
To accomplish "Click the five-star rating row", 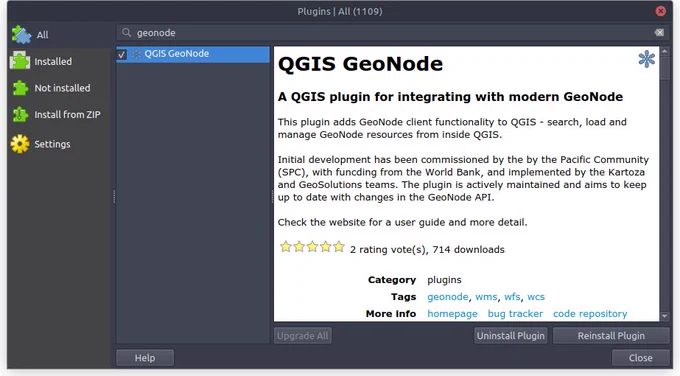I will 312,247.
